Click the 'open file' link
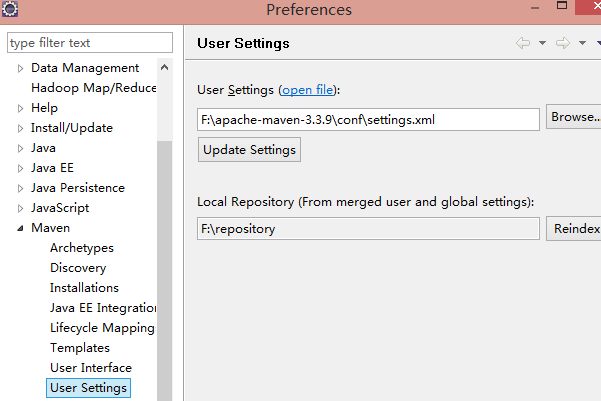The width and height of the screenshot is (601, 401). click(310, 90)
